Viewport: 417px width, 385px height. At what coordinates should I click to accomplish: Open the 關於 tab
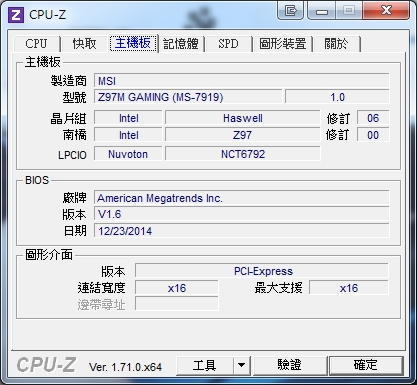point(336,44)
